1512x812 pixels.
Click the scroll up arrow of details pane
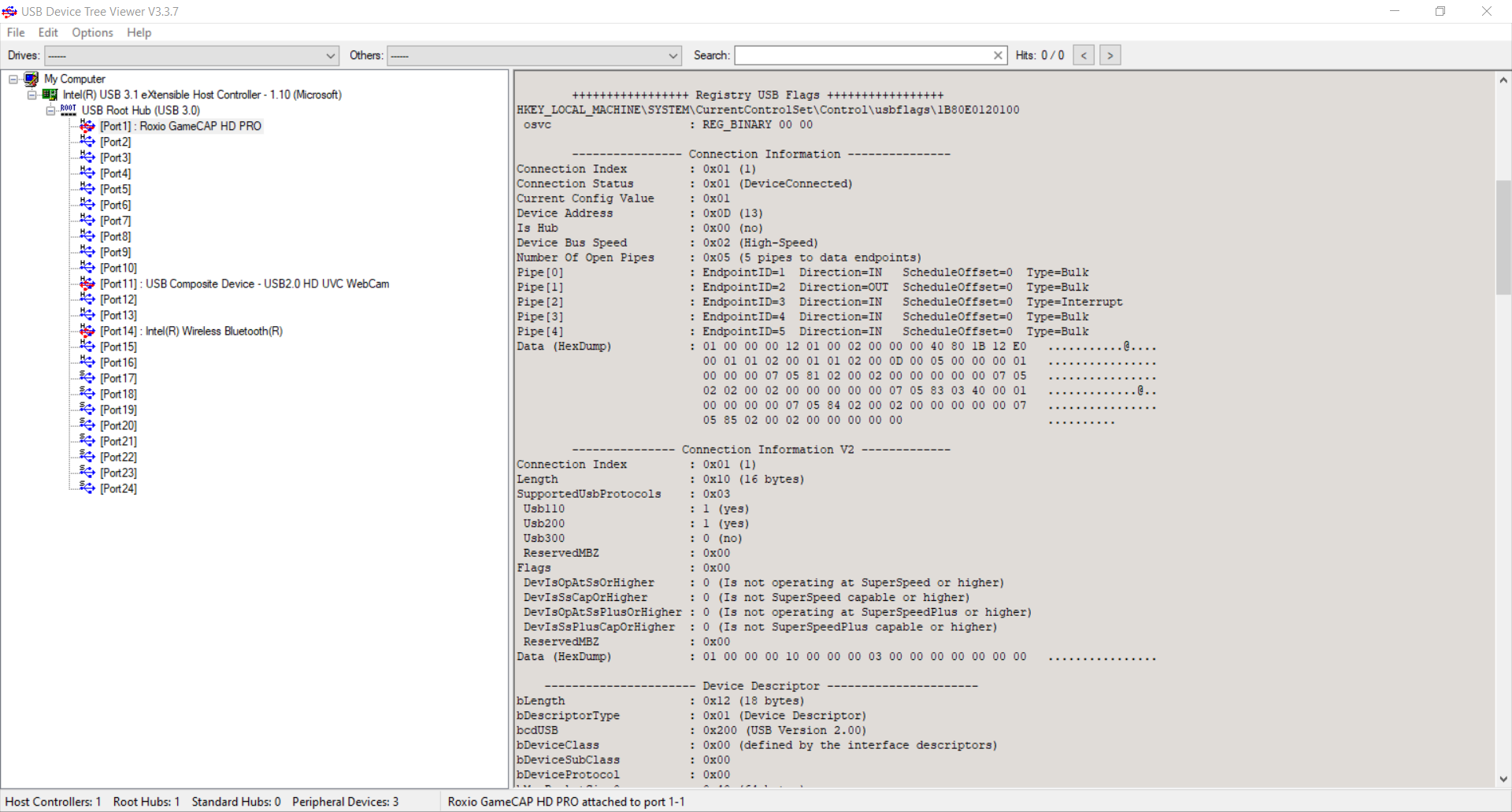pos(1503,80)
